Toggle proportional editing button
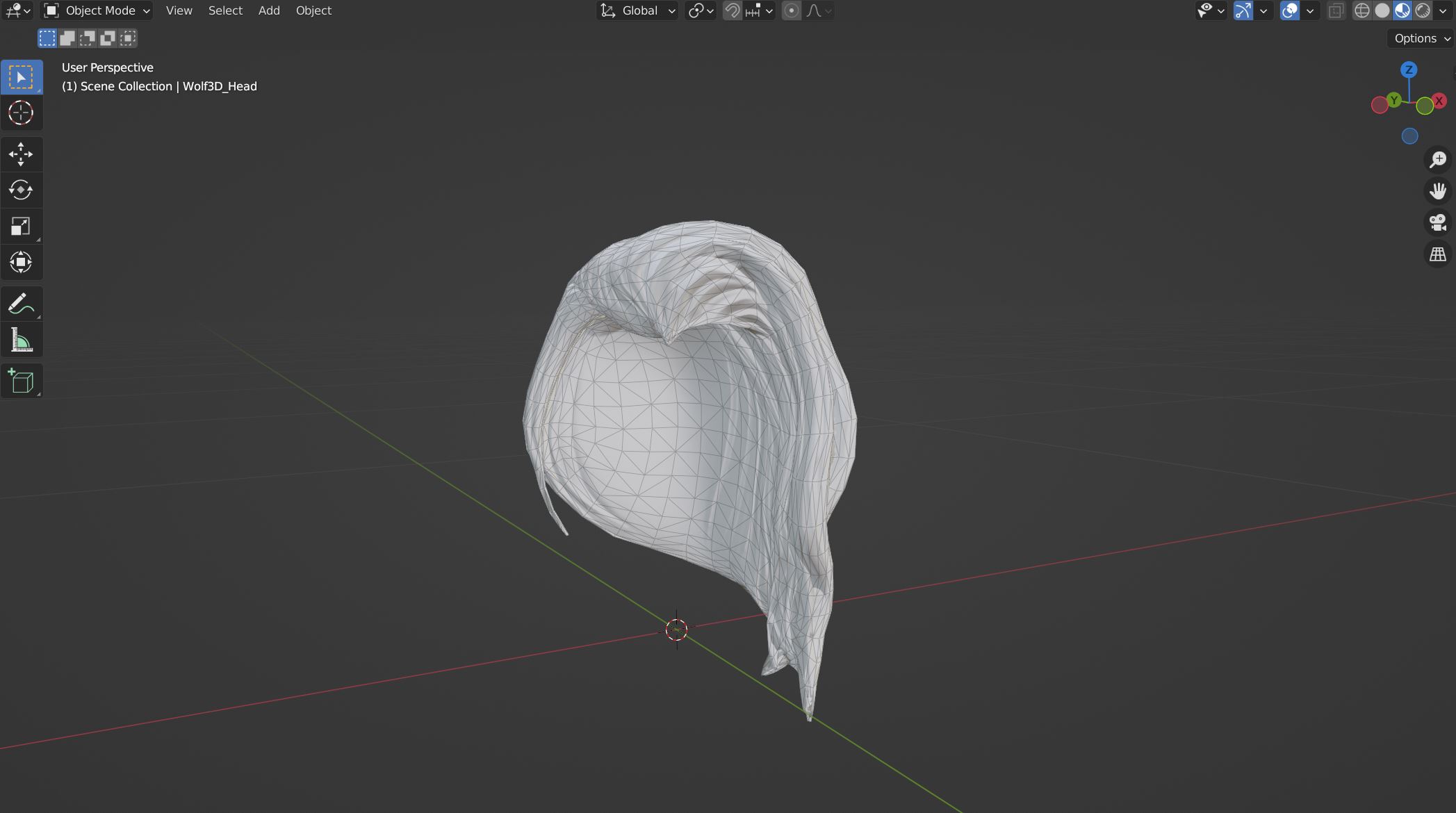 791,10
